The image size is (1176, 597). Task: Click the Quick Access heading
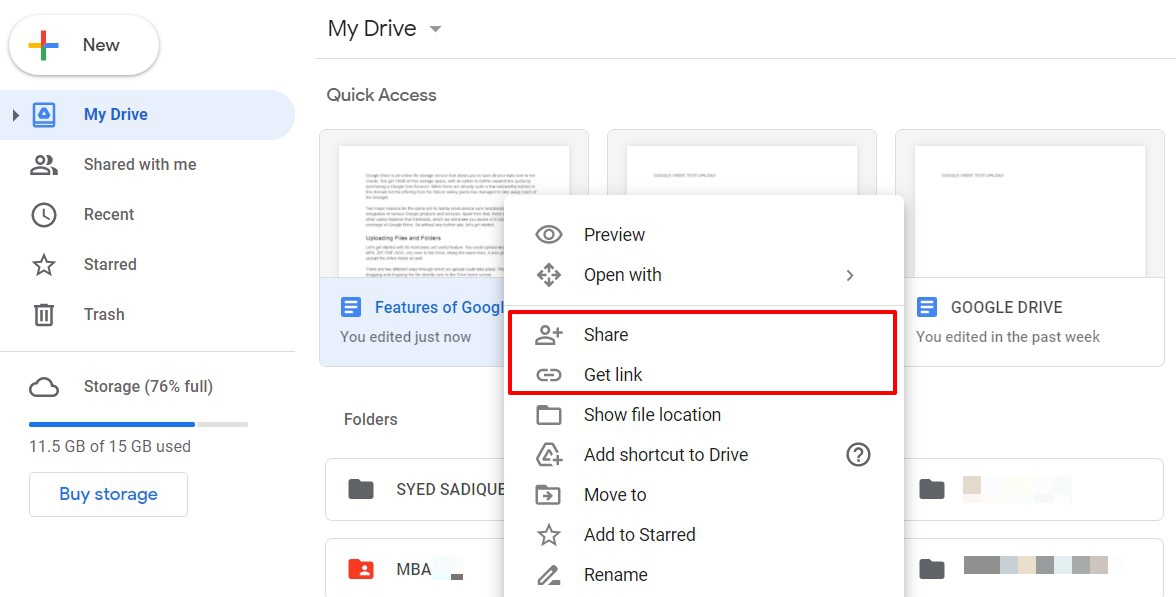(381, 95)
